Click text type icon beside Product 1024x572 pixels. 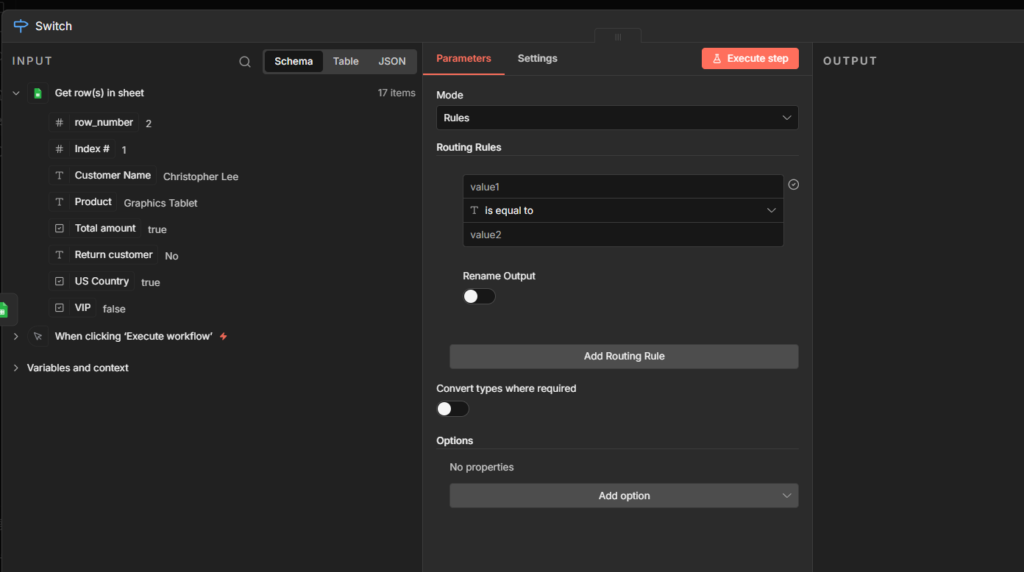pos(59,202)
